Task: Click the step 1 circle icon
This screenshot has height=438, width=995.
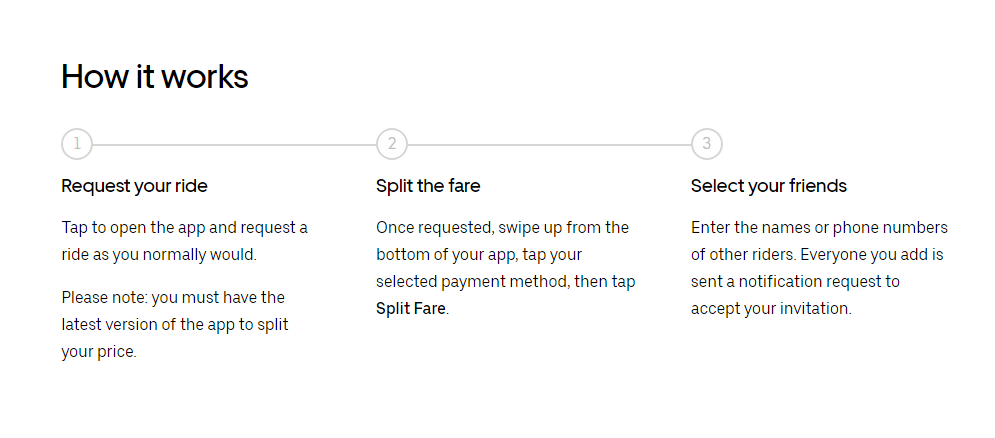Action: click(x=77, y=144)
